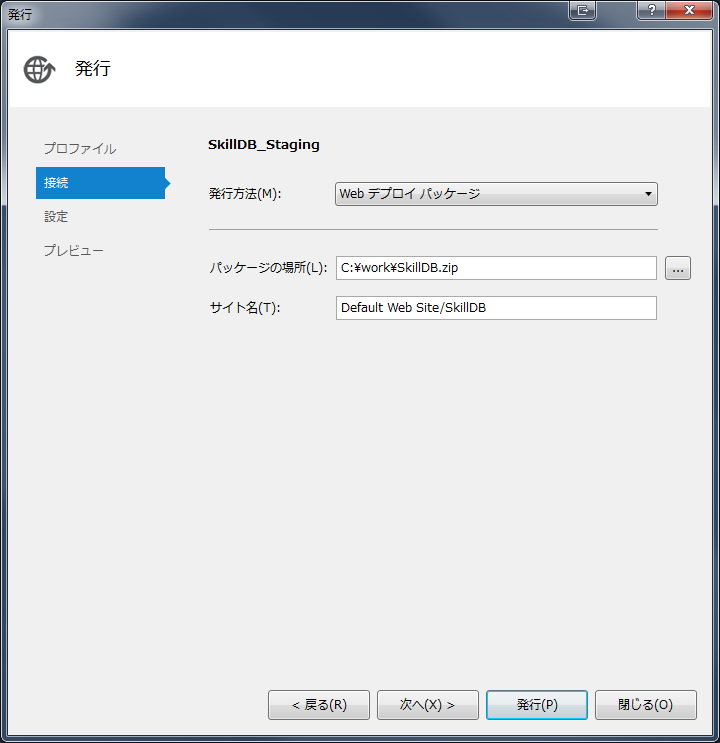The image size is (720, 743).
Task: Click the 発行方法(M): label
Action: [x=245, y=194]
